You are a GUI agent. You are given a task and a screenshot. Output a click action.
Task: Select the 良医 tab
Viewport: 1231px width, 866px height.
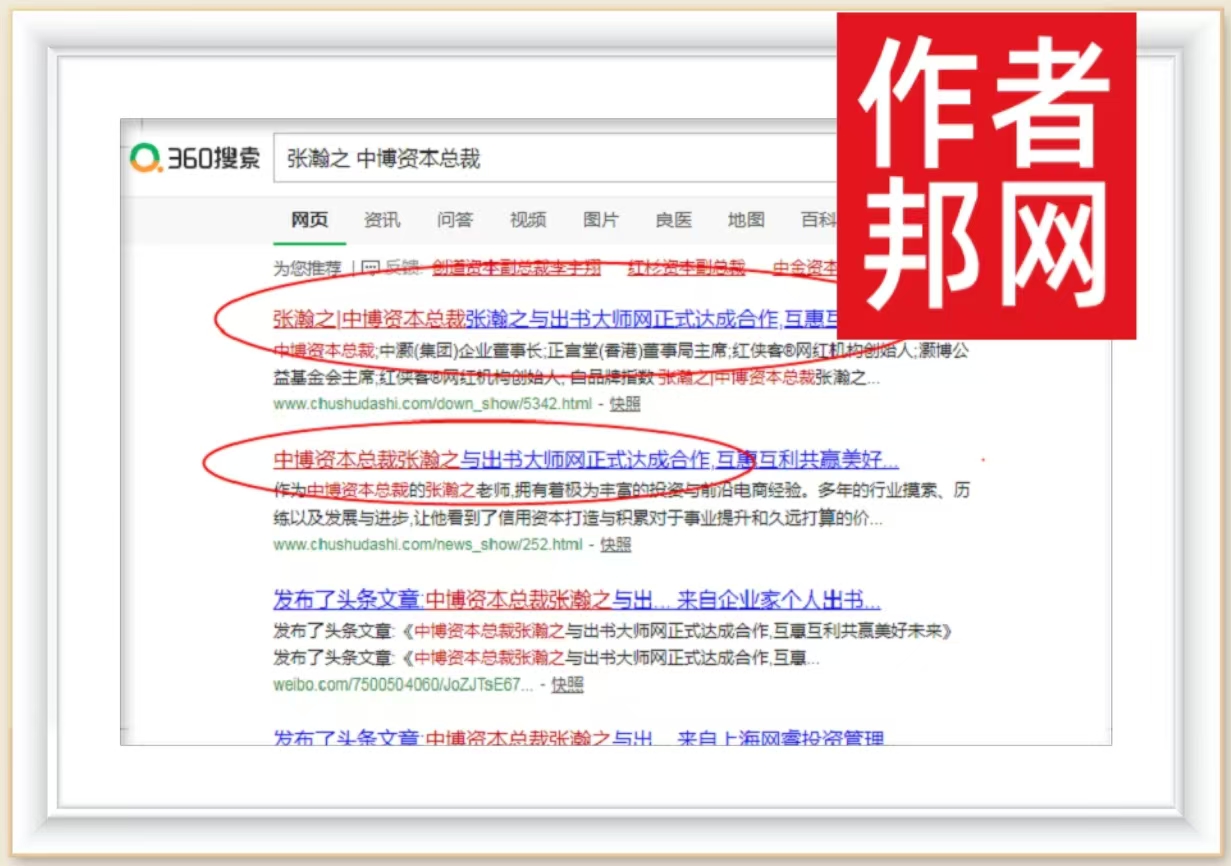tap(673, 220)
